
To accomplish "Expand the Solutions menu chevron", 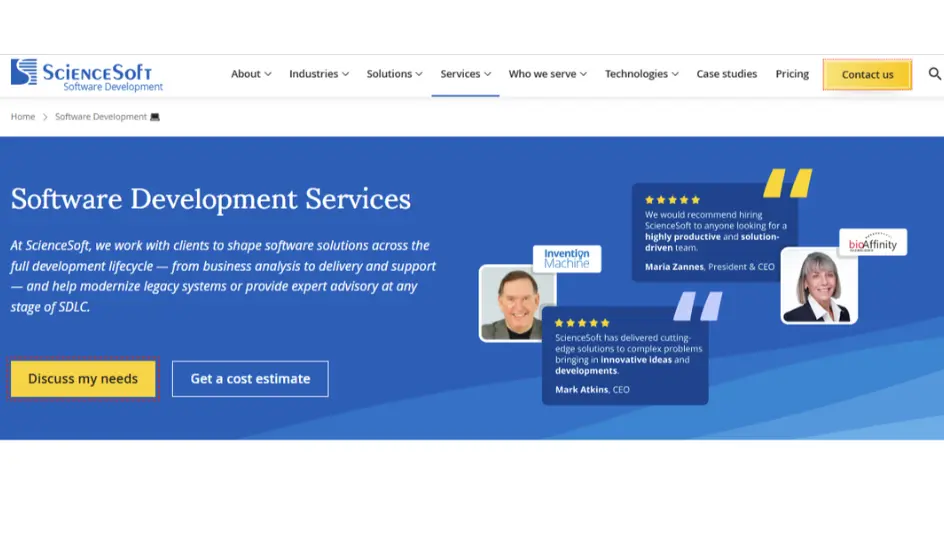I will coord(419,74).
